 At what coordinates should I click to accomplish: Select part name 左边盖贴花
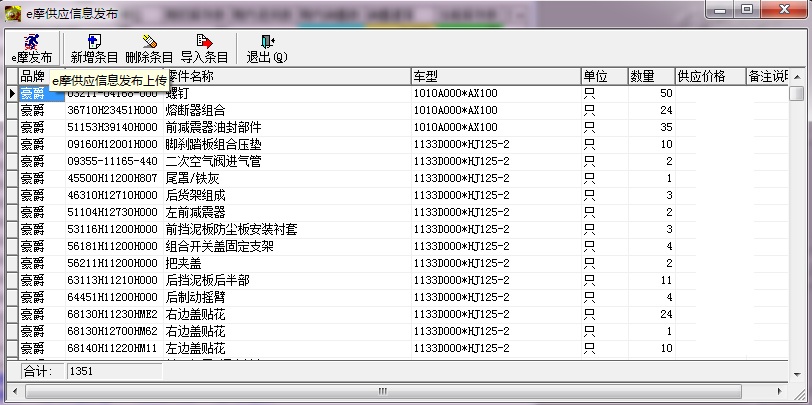pyautogui.click(x=196, y=348)
